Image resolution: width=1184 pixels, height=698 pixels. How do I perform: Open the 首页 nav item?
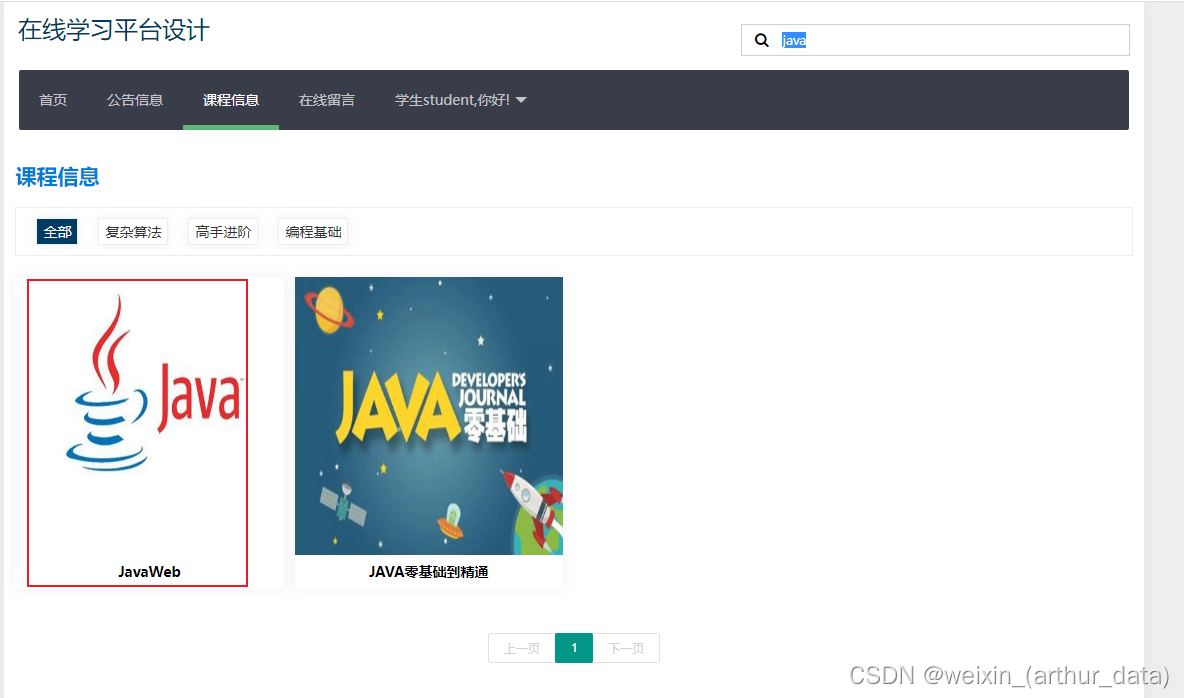click(x=53, y=100)
